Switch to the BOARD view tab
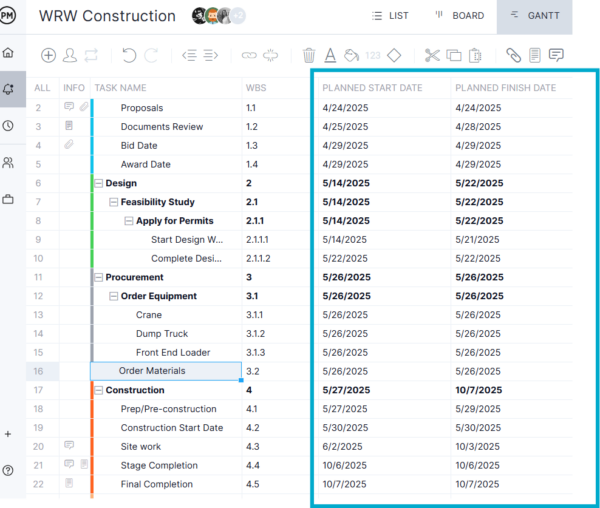The height and width of the screenshot is (508, 600). [x=460, y=16]
